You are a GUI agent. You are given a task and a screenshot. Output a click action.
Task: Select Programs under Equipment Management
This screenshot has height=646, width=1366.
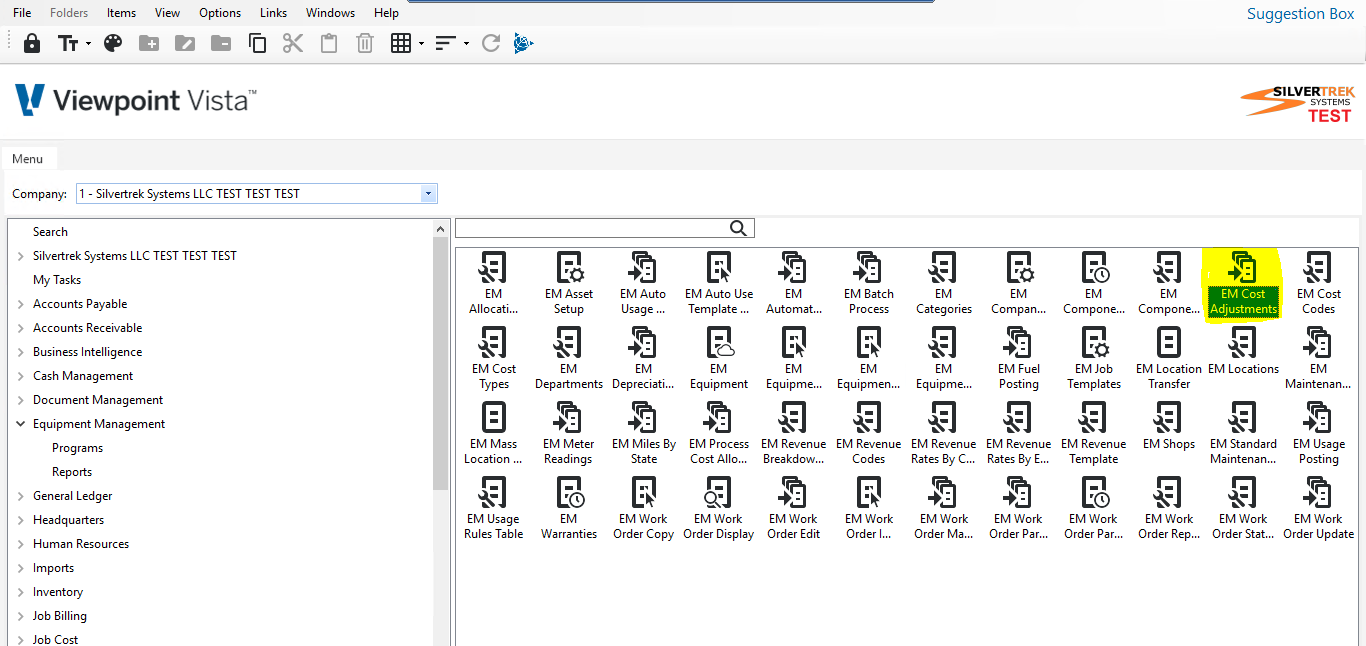[x=77, y=448]
